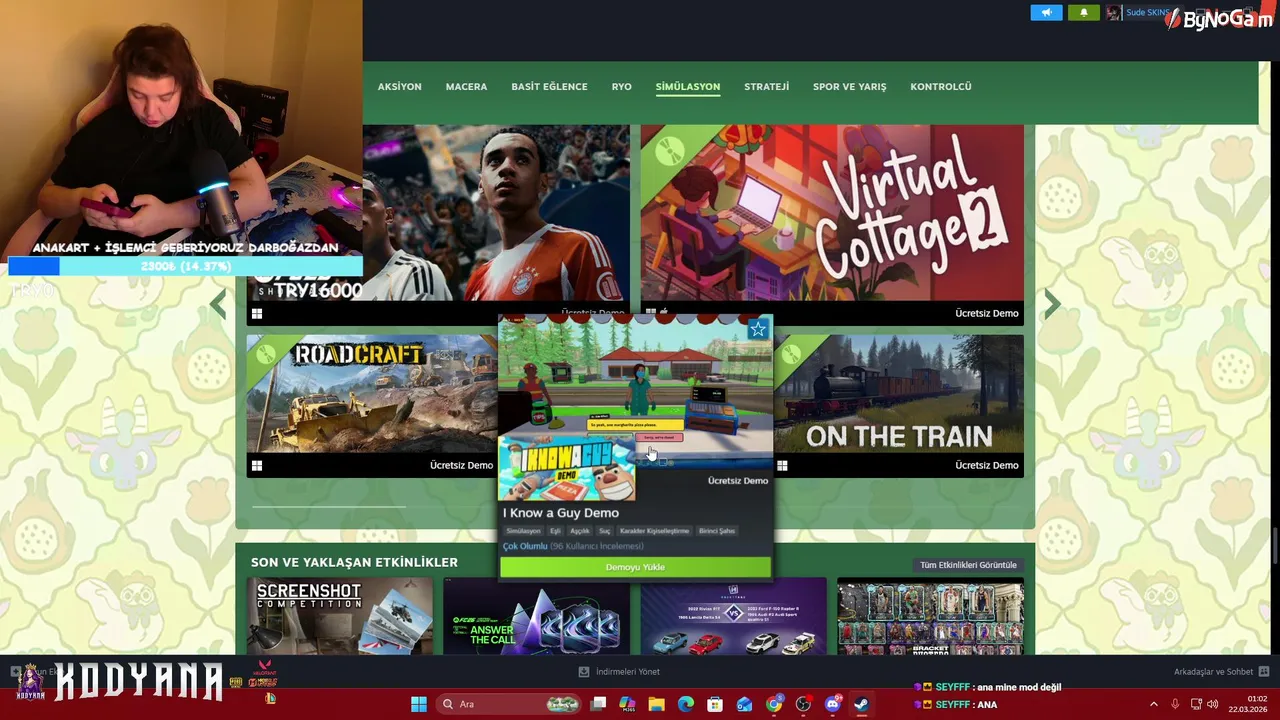
Task: Click the Karakter Kişiselleştirme tag
Action: [x=654, y=531]
